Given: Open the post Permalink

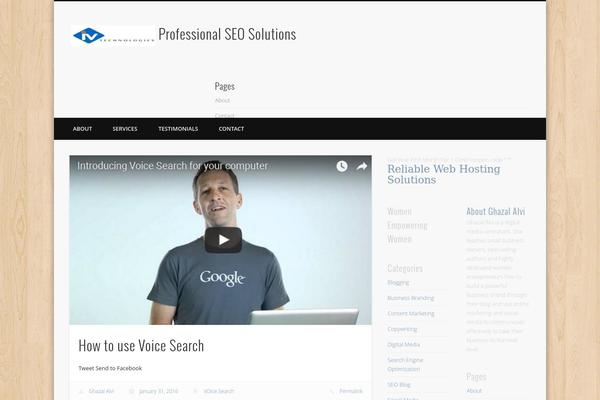Looking at the screenshot, I should click(x=351, y=391).
